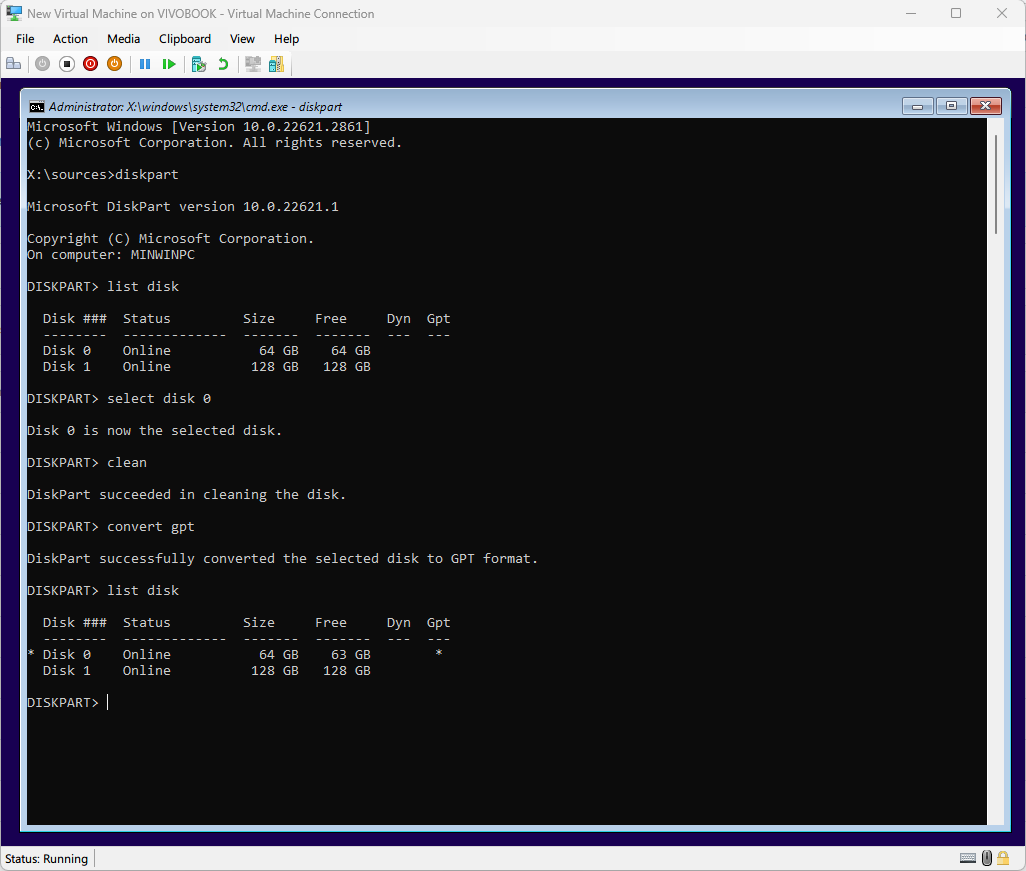Pause the virtual machine

(x=145, y=64)
